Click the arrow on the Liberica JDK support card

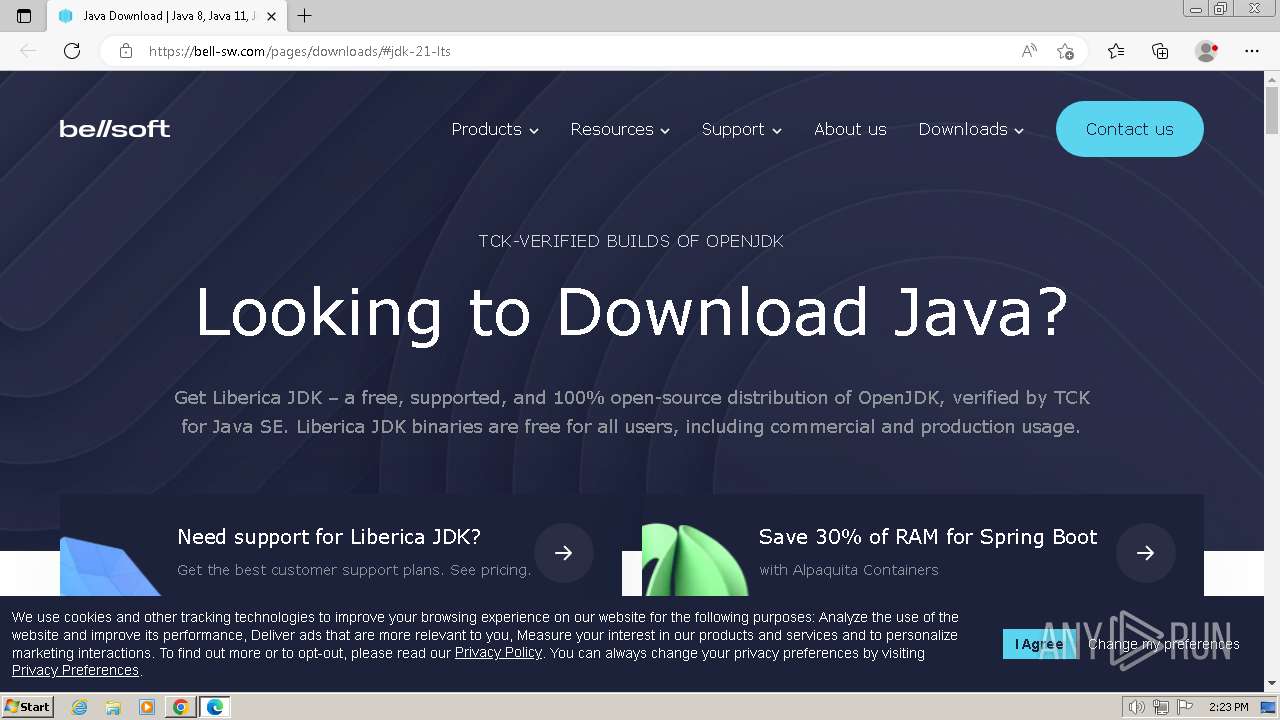point(564,553)
